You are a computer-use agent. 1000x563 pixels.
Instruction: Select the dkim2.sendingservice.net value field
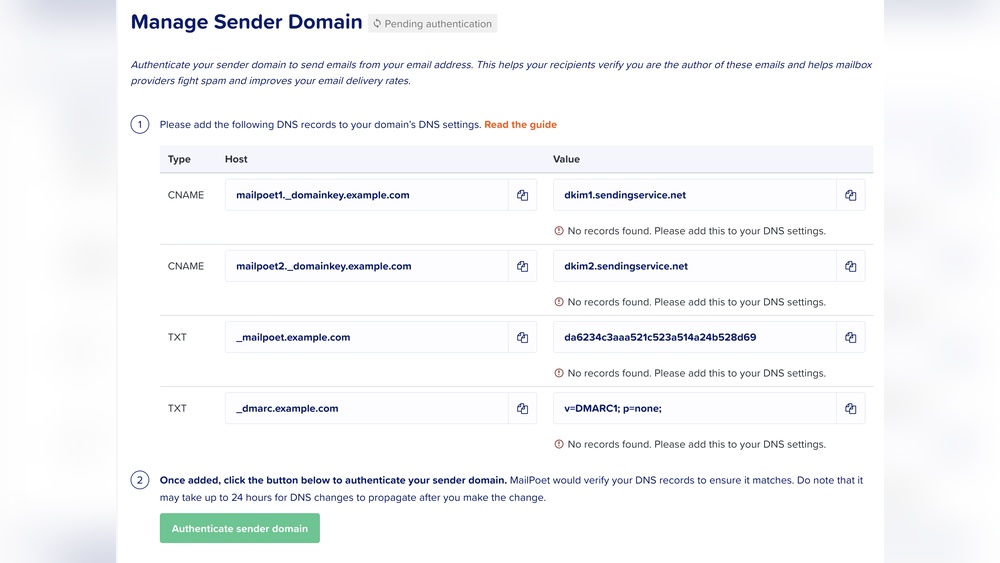(695, 267)
